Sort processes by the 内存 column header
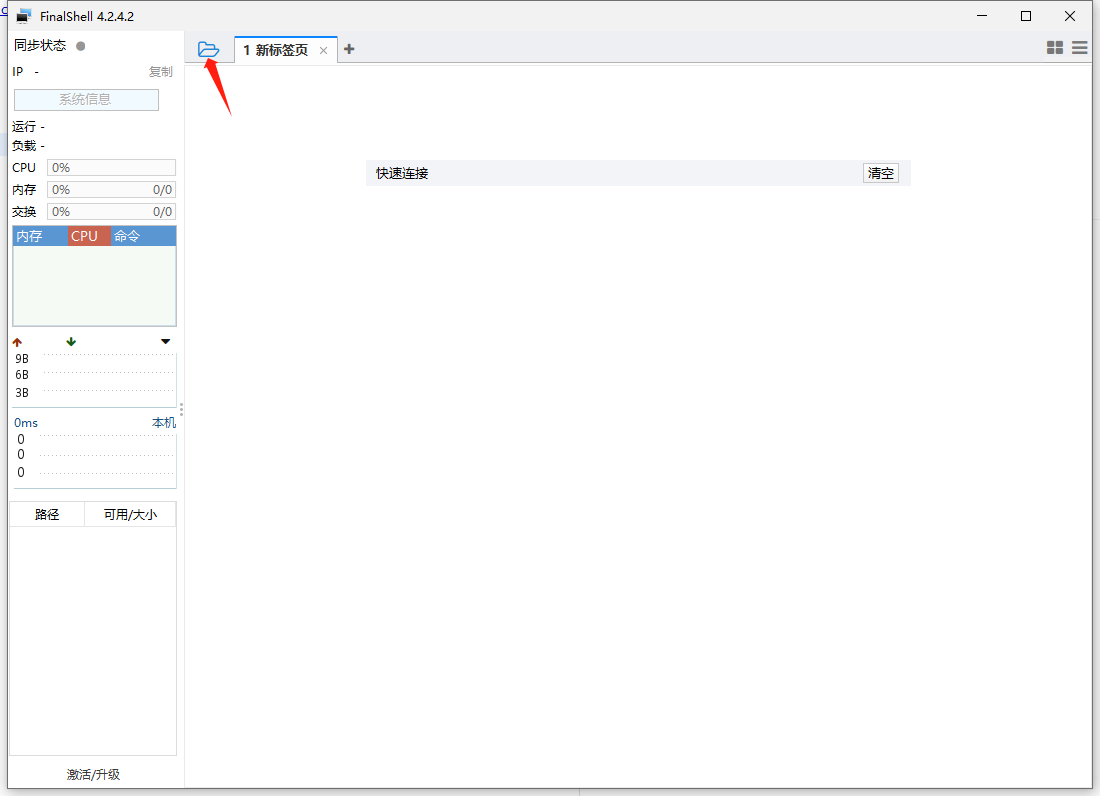This screenshot has width=1100, height=796. click(30, 236)
